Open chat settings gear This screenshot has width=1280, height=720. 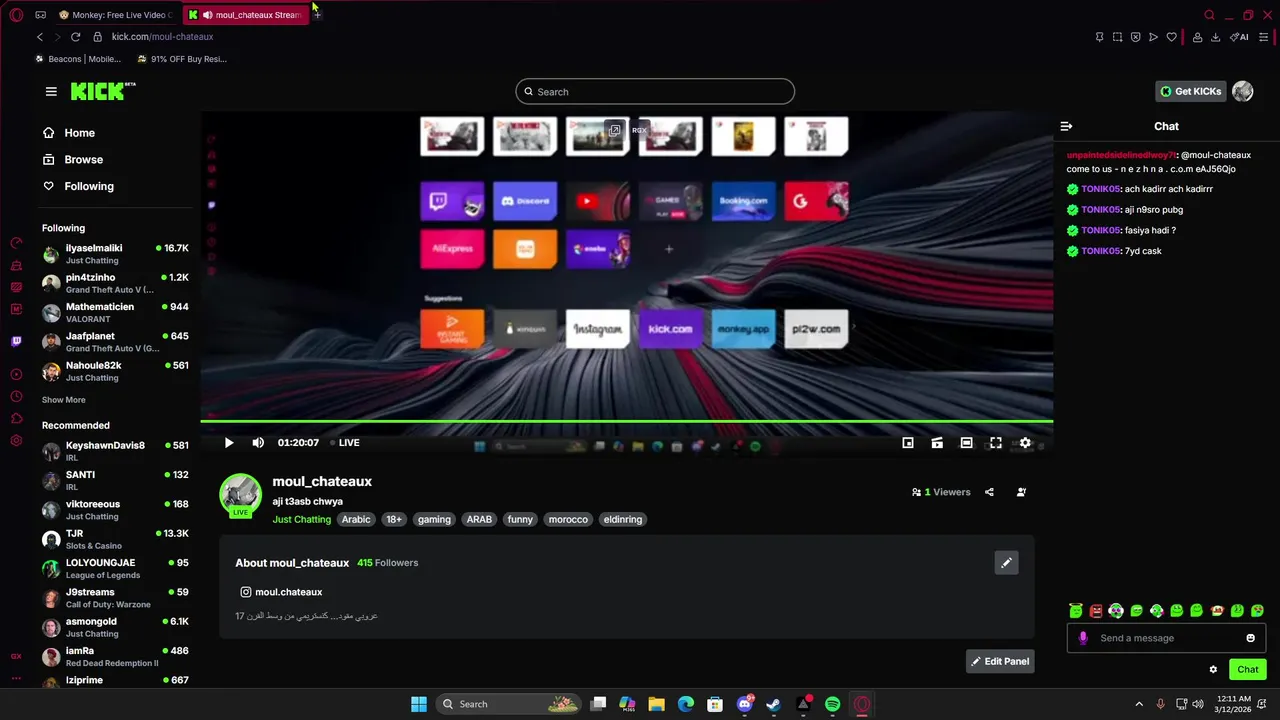pyautogui.click(x=1213, y=670)
